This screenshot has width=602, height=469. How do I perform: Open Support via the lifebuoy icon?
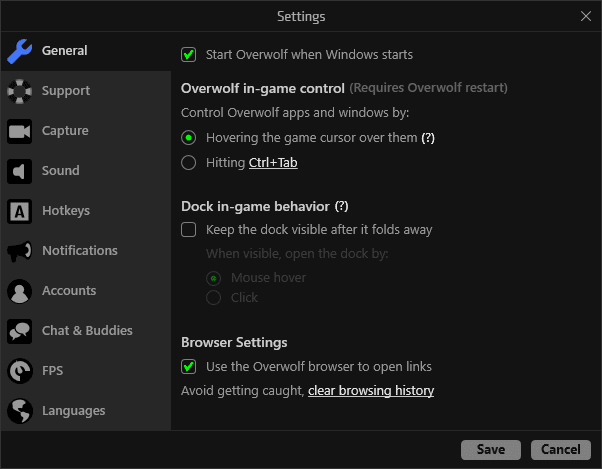point(20,91)
